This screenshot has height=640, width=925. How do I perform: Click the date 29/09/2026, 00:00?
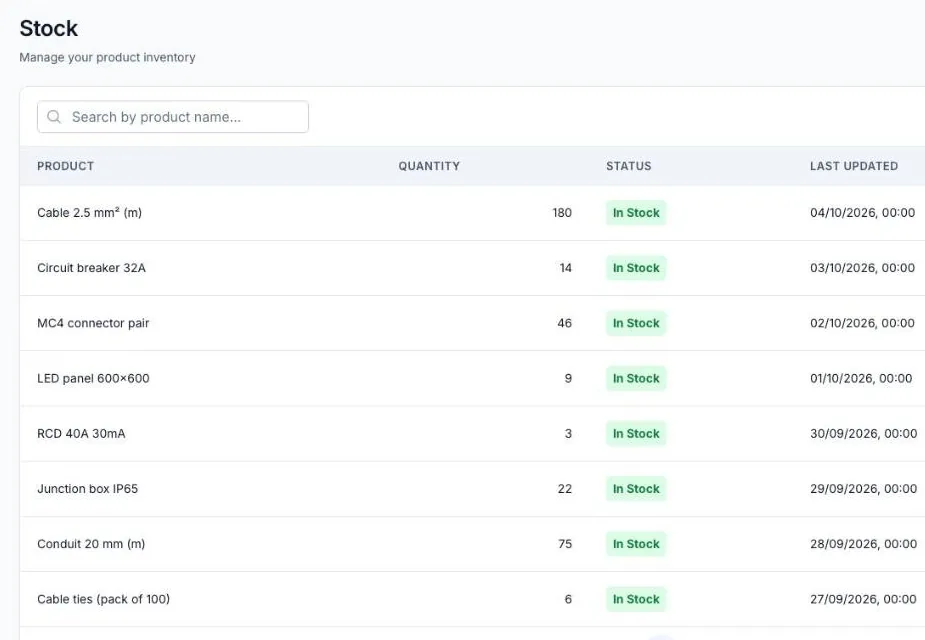(x=864, y=489)
